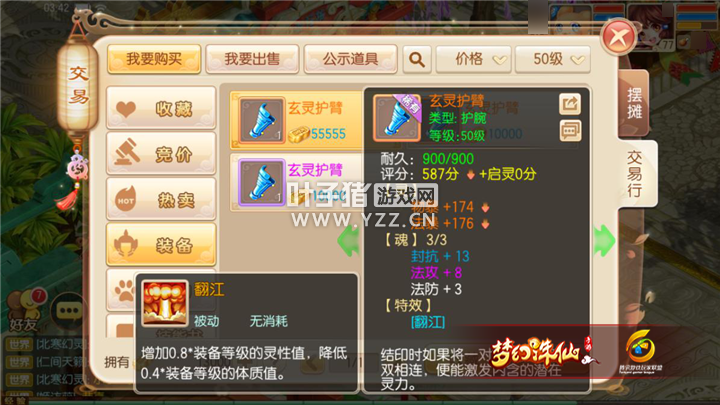
Task: Select the 热卖 hot sale category
Action: click(161, 199)
